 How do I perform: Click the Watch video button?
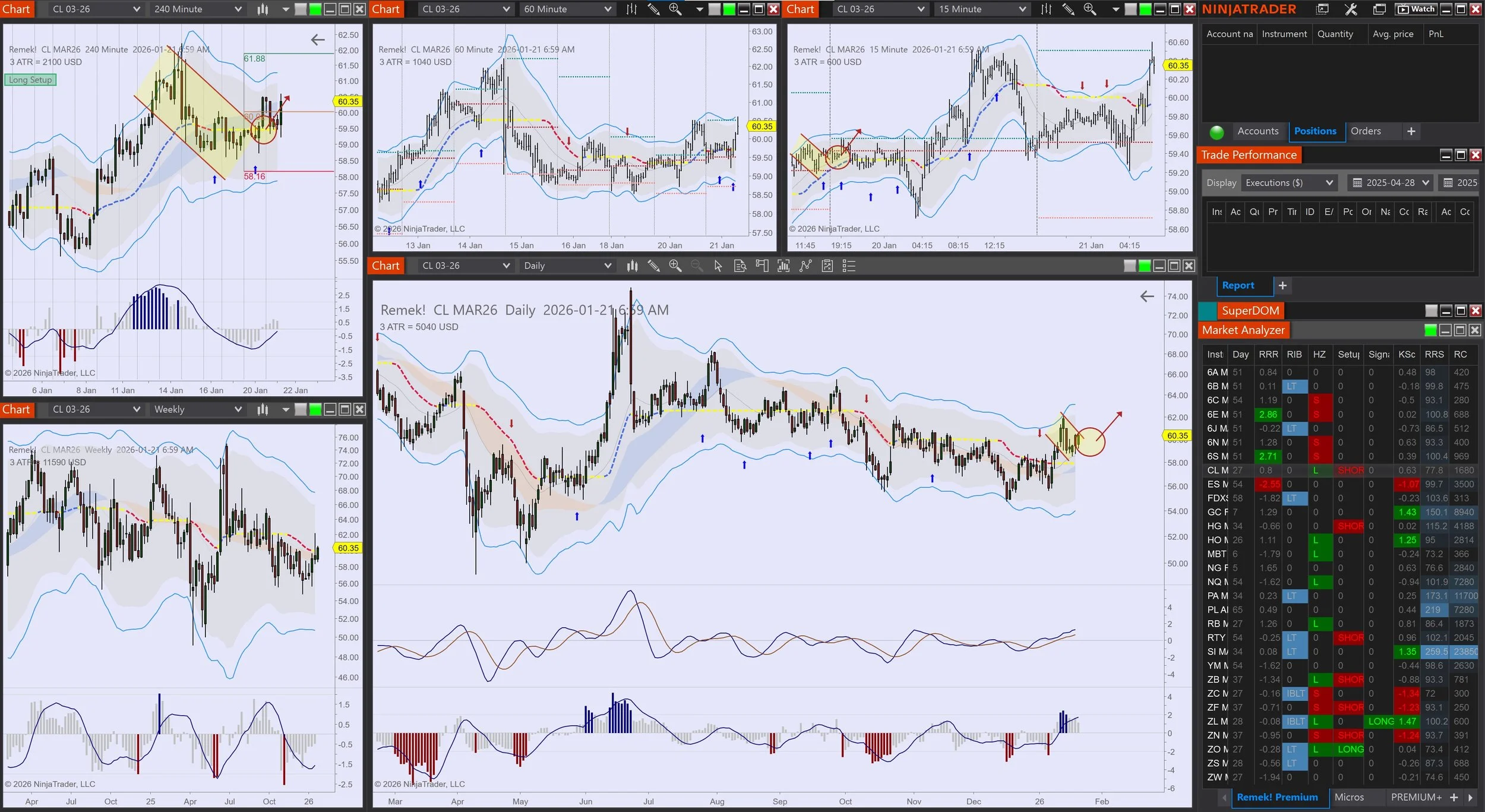tap(1415, 9)
